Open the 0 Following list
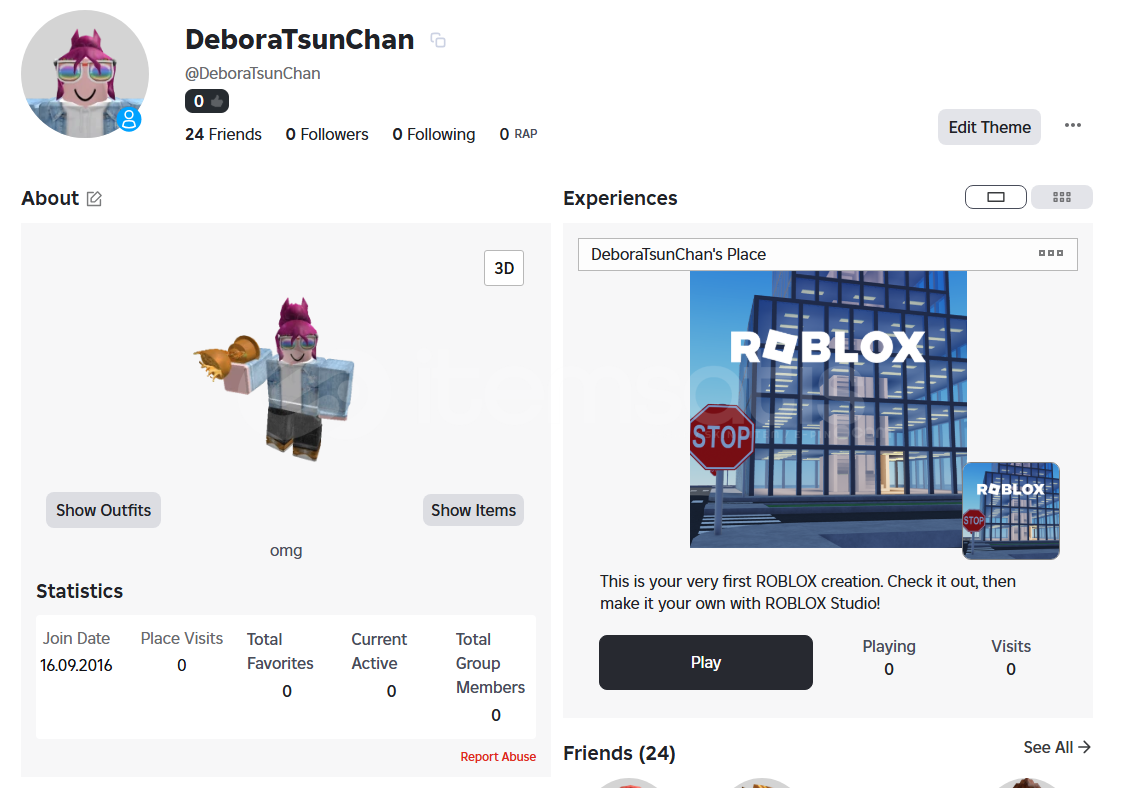This screenshot has height=788, width=1128. (434, 134)
